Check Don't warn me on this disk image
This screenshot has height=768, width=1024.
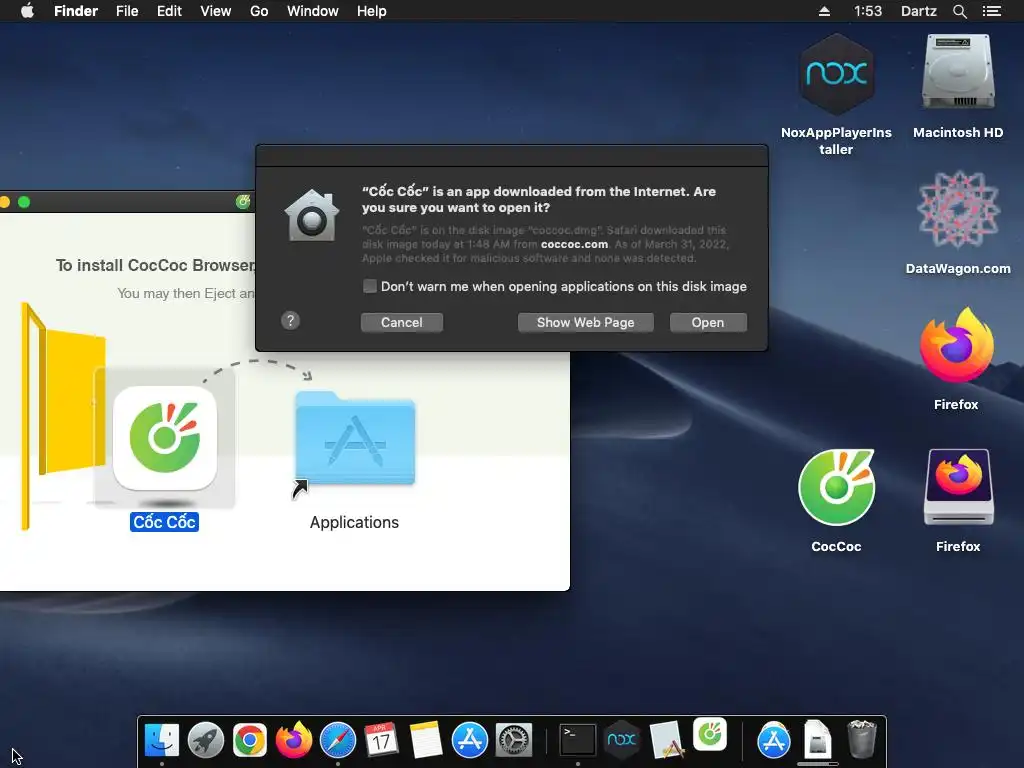click(370, 286)
